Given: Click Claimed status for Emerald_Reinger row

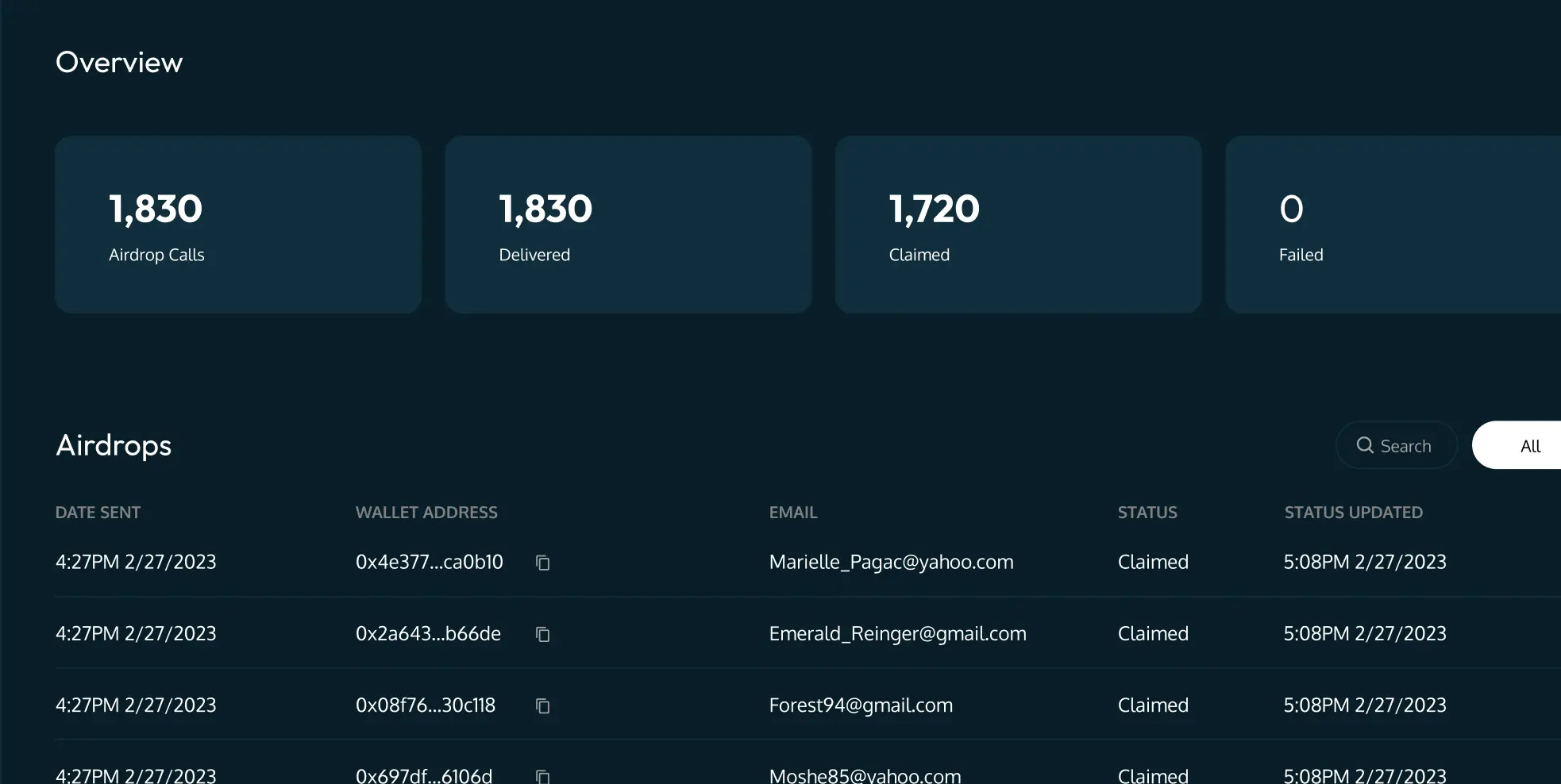Looking at the screenshot, I should 1153,633.
